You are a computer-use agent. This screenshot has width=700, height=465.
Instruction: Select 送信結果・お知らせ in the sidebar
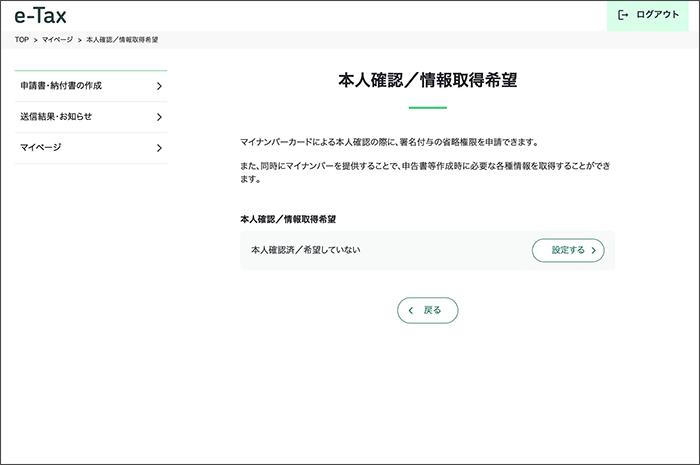(56, 117)
